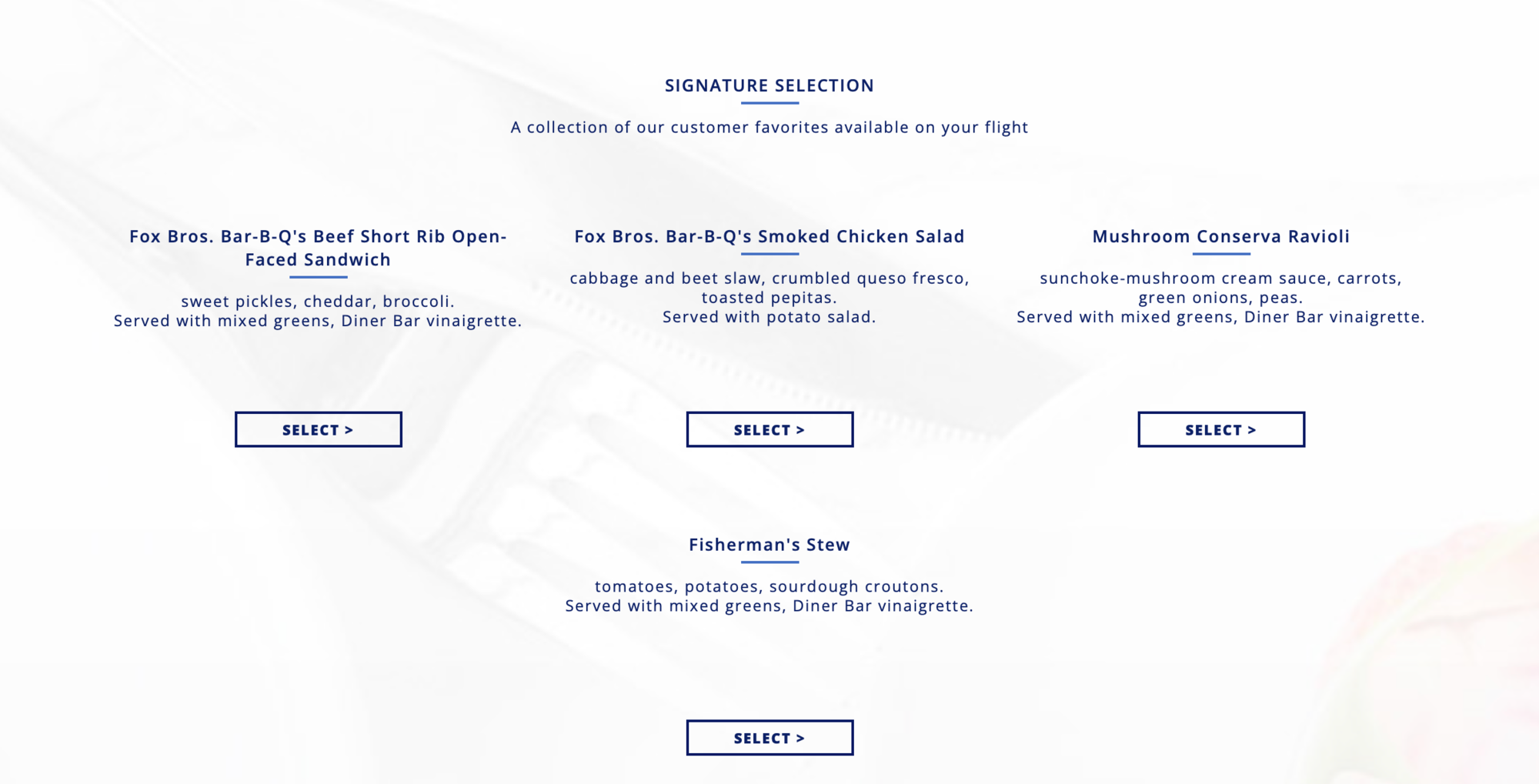Click the SIGNATURE SELECTION heading
The image size is (1539, 784).
[x=769, y=85]
